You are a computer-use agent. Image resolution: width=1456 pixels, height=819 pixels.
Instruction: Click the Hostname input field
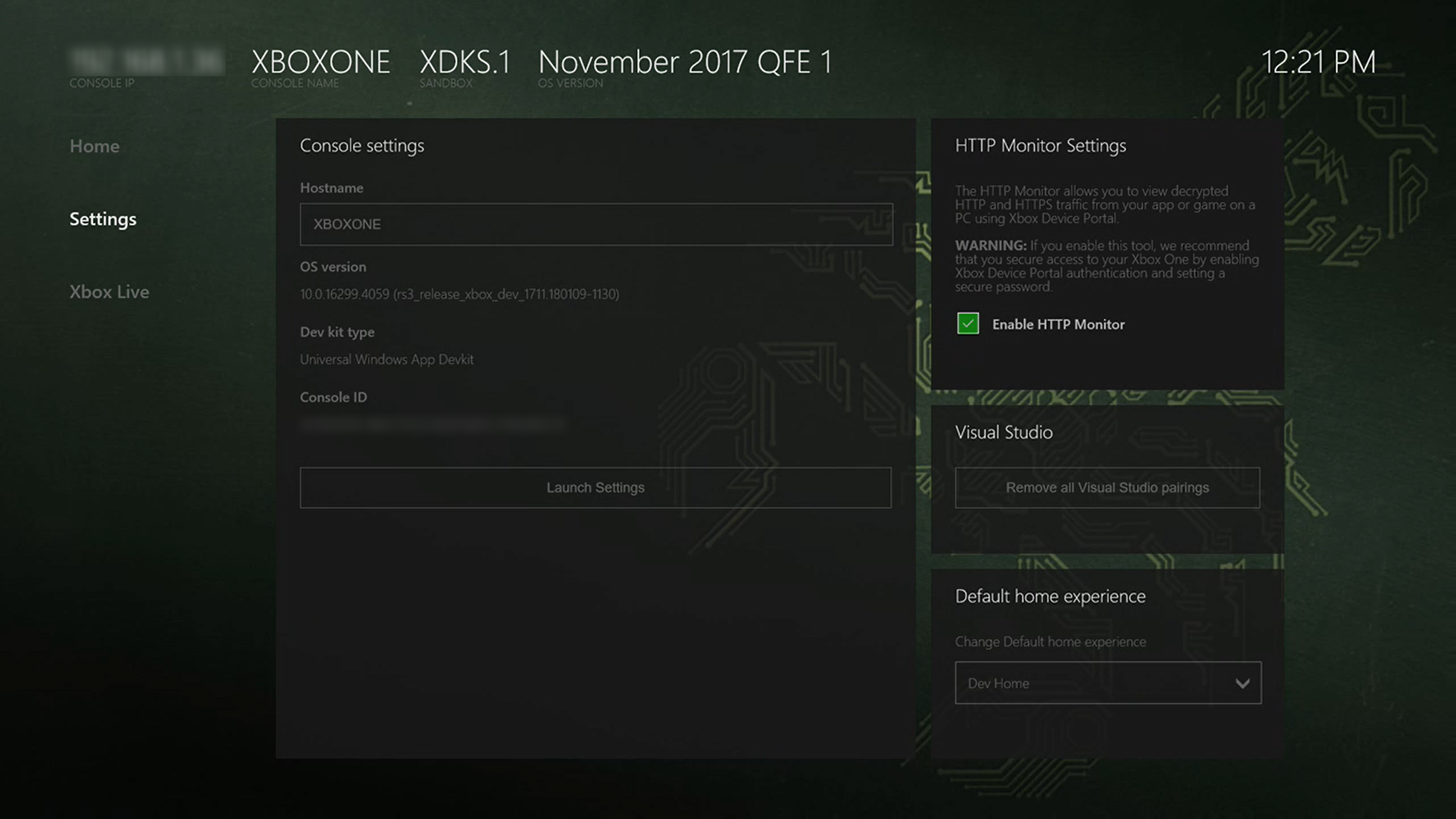point(596,224)
